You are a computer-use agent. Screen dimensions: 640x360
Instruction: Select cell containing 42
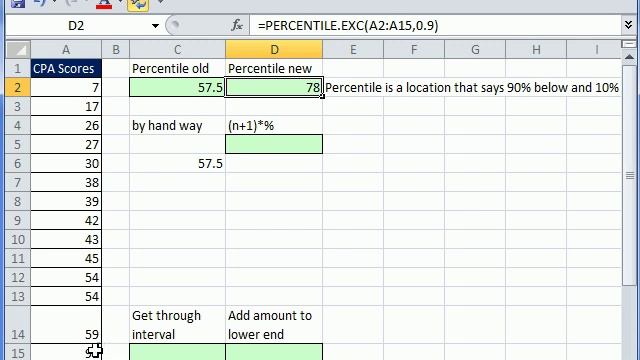click(66, 220)
